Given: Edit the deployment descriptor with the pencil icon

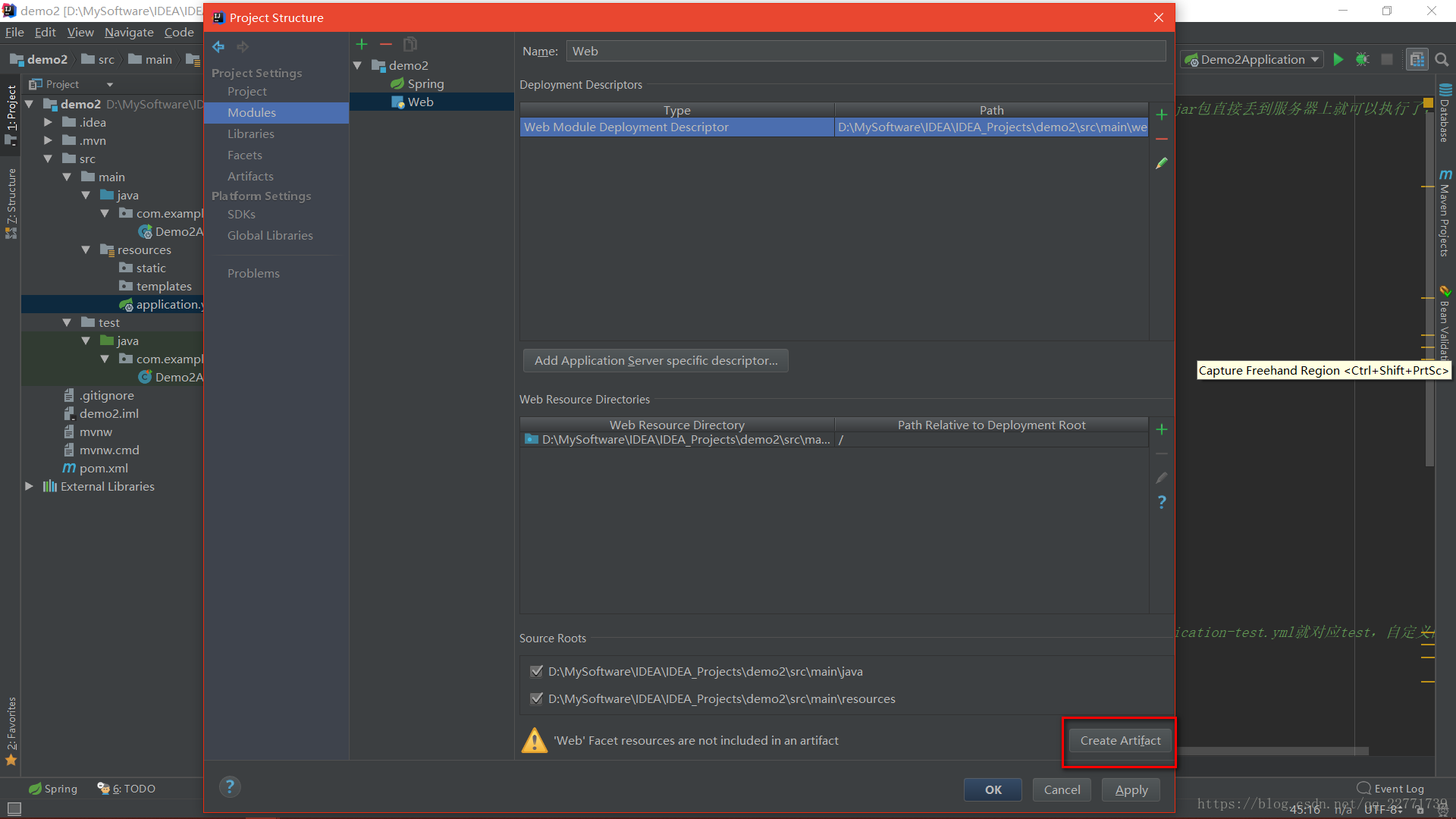Looking at the screenshot, I should coord(1161,163).
